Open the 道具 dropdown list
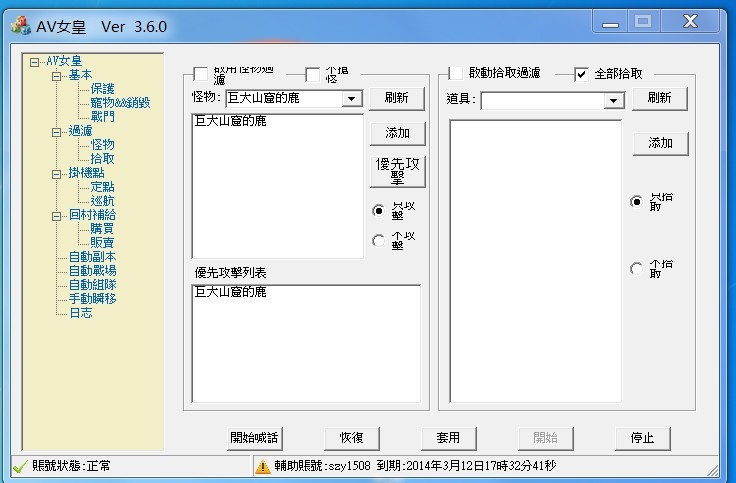736x483 pixels. [x=613, y=100]
